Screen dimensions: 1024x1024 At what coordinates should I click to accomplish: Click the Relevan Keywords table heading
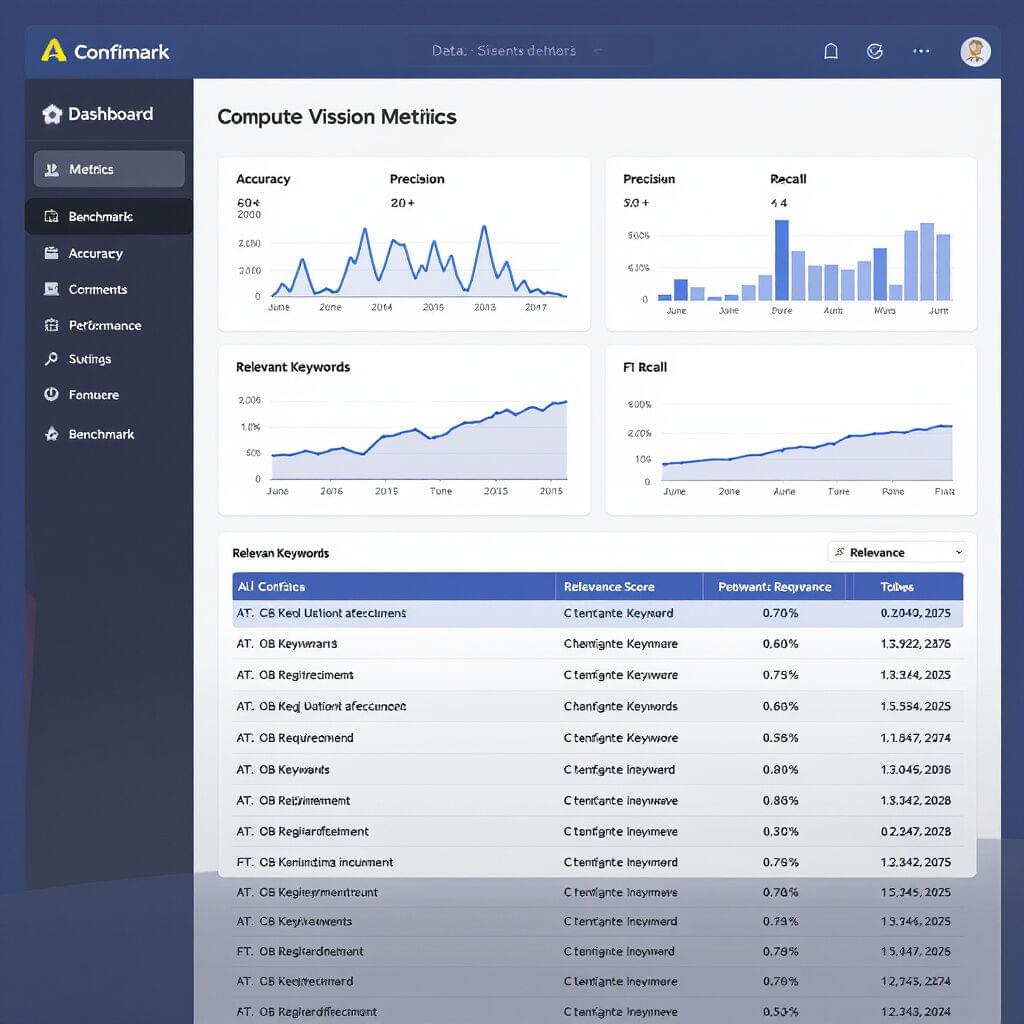click(x=281, y=553)
